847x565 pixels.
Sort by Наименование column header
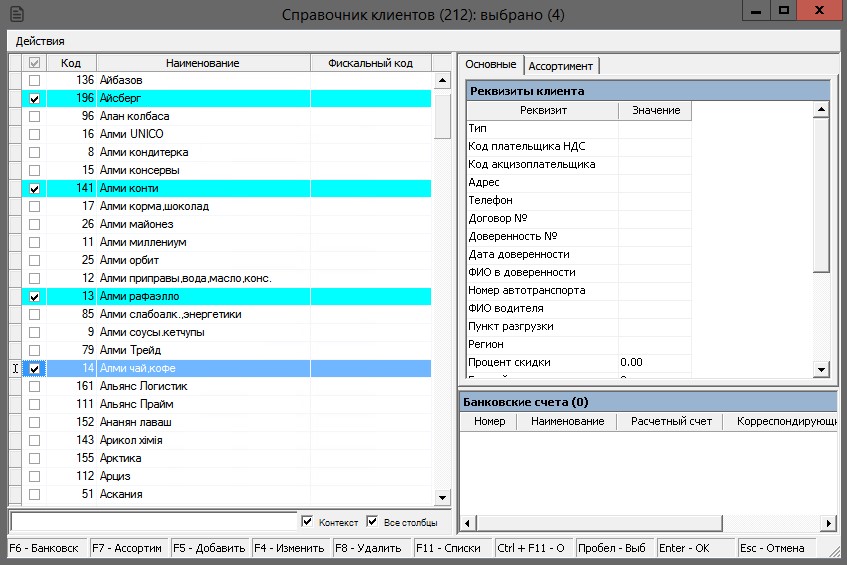pos(203,63)
